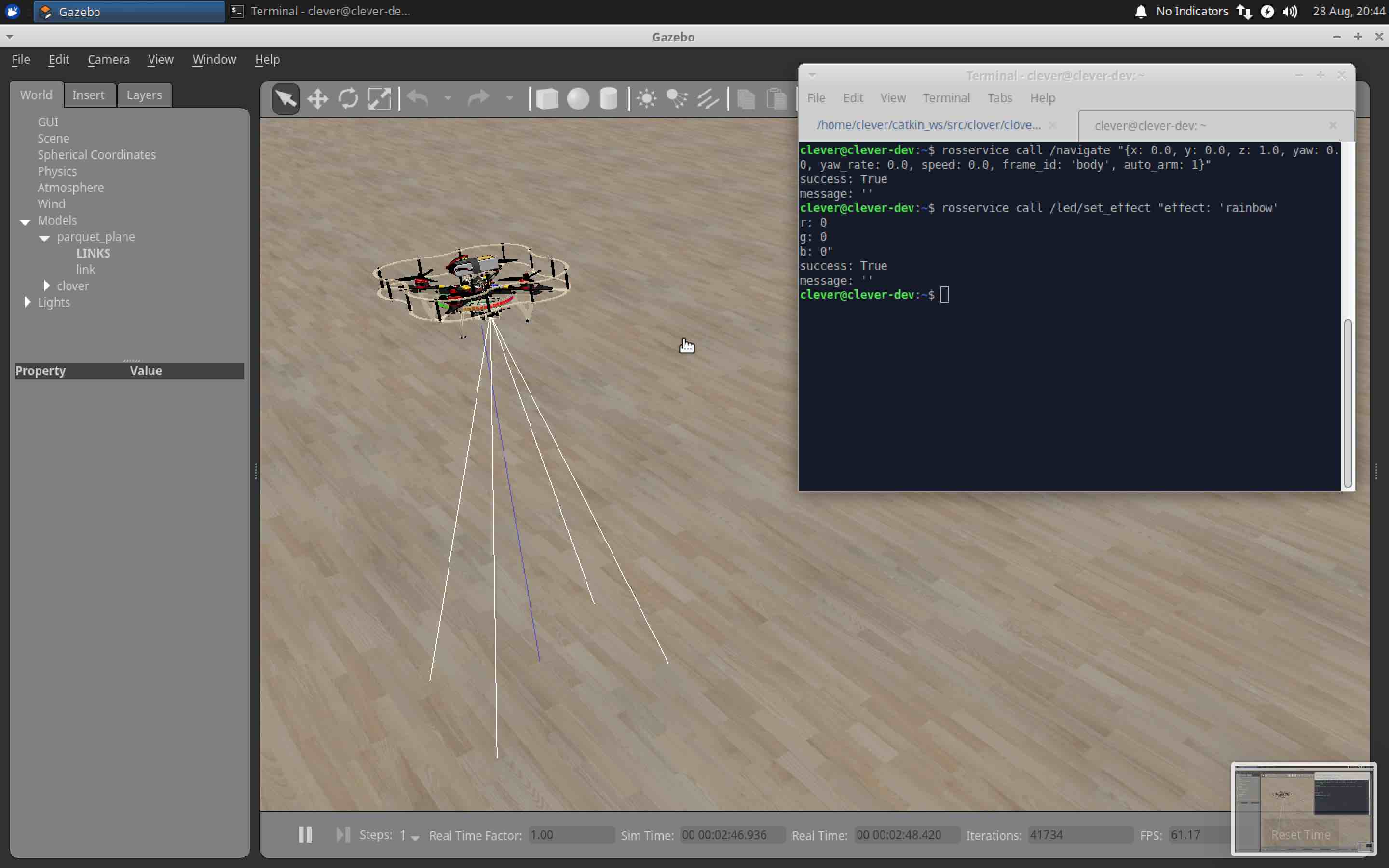Click the Reset Time button
Viewport: 1389px width, 868px height.
click(1300, 835)
